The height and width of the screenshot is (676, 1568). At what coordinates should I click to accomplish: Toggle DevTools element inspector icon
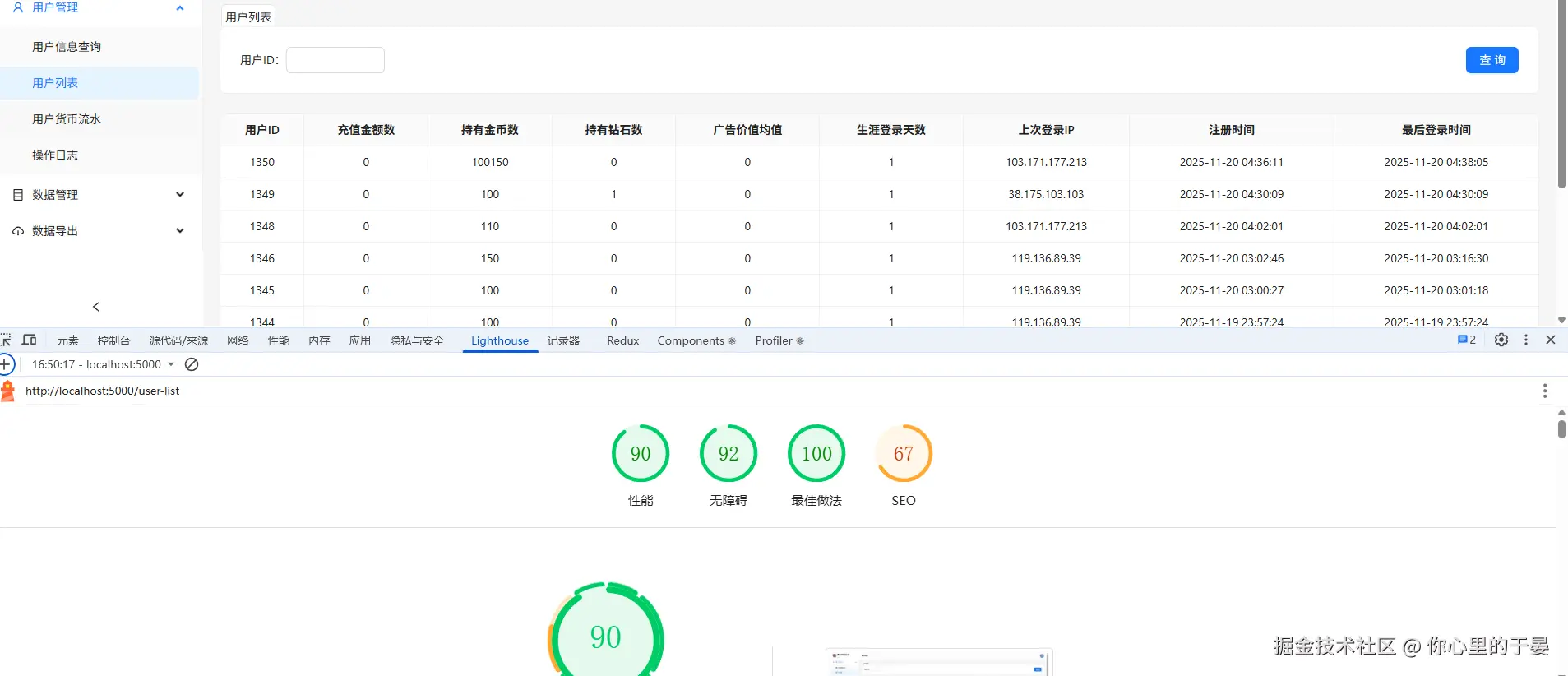[6, 340]
